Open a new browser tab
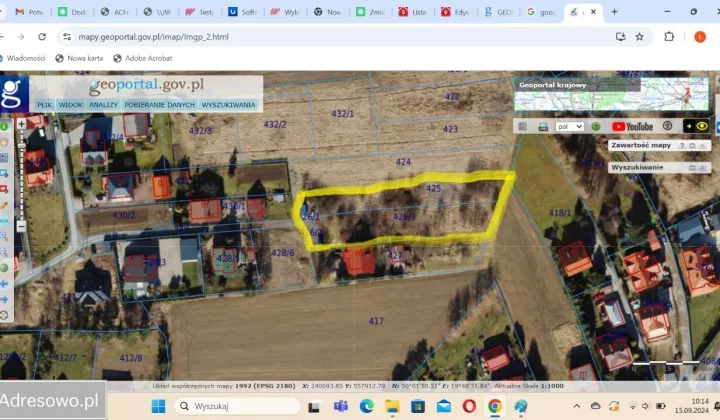Image resolution: width=720 pixels, height=420 pixels. click(614, 12)
